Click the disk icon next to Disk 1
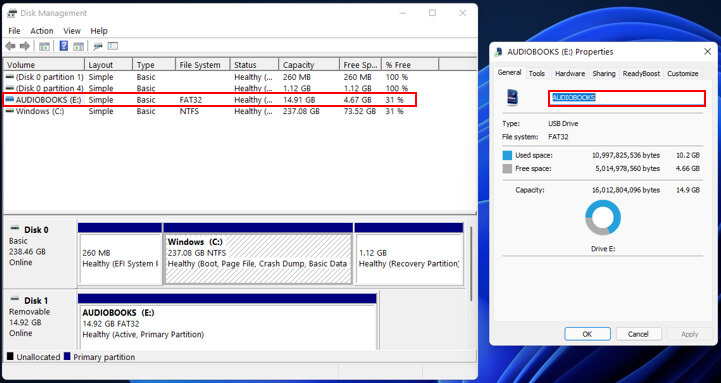The width and height of the screenshot is (721, 383). pos(15,299)
